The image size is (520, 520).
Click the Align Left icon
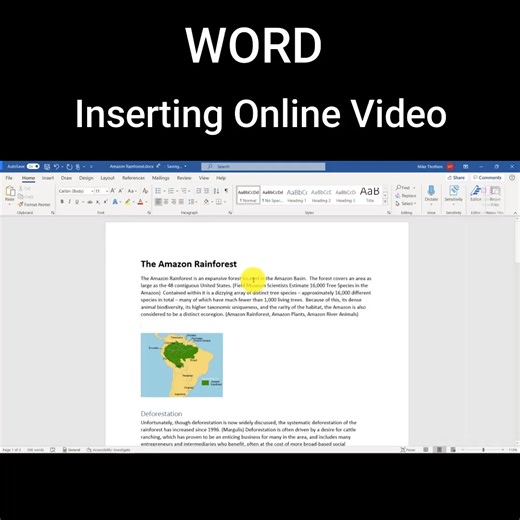click(158, 202)
